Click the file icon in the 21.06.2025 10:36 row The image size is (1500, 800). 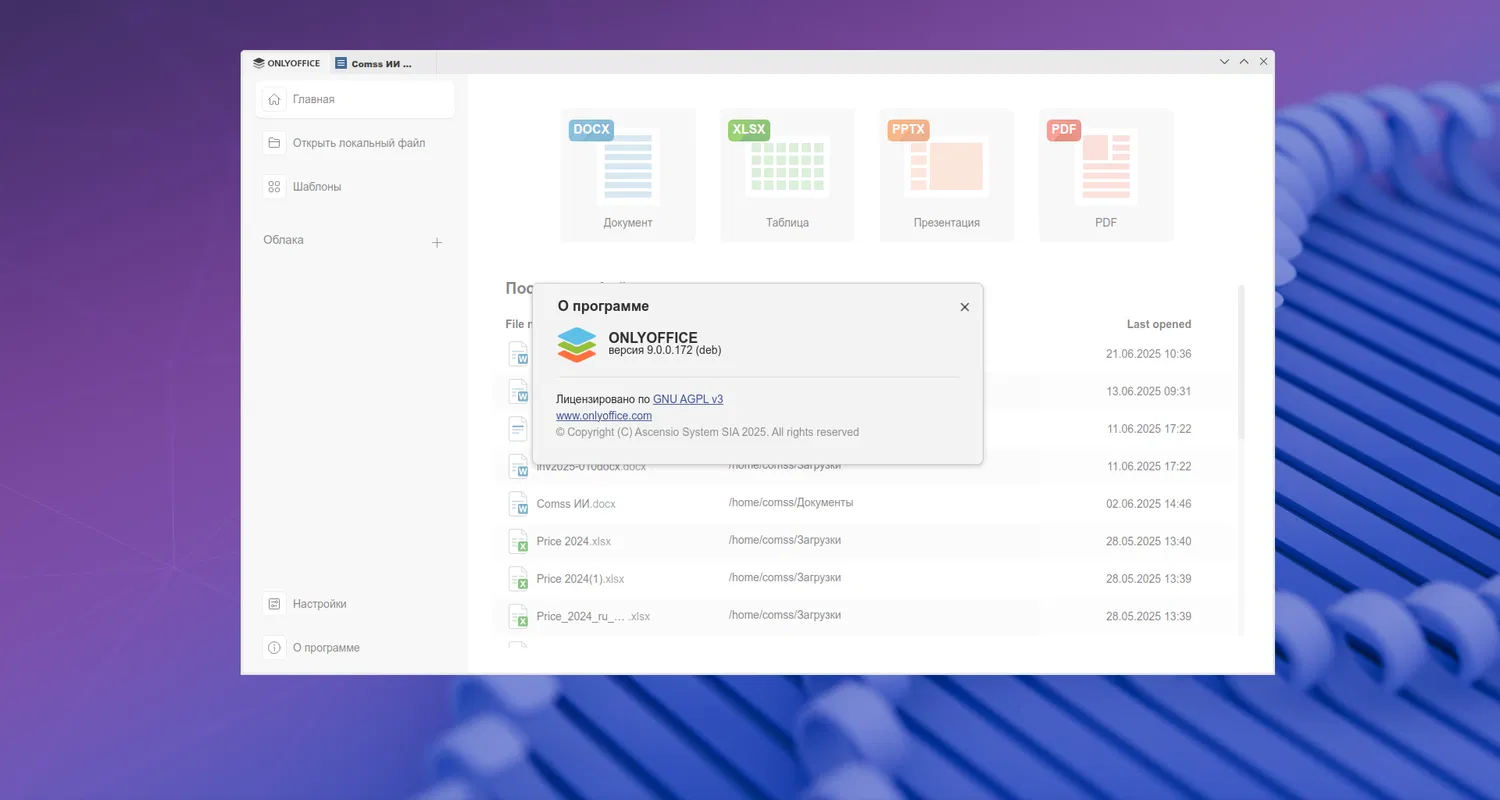coord(518,354)
